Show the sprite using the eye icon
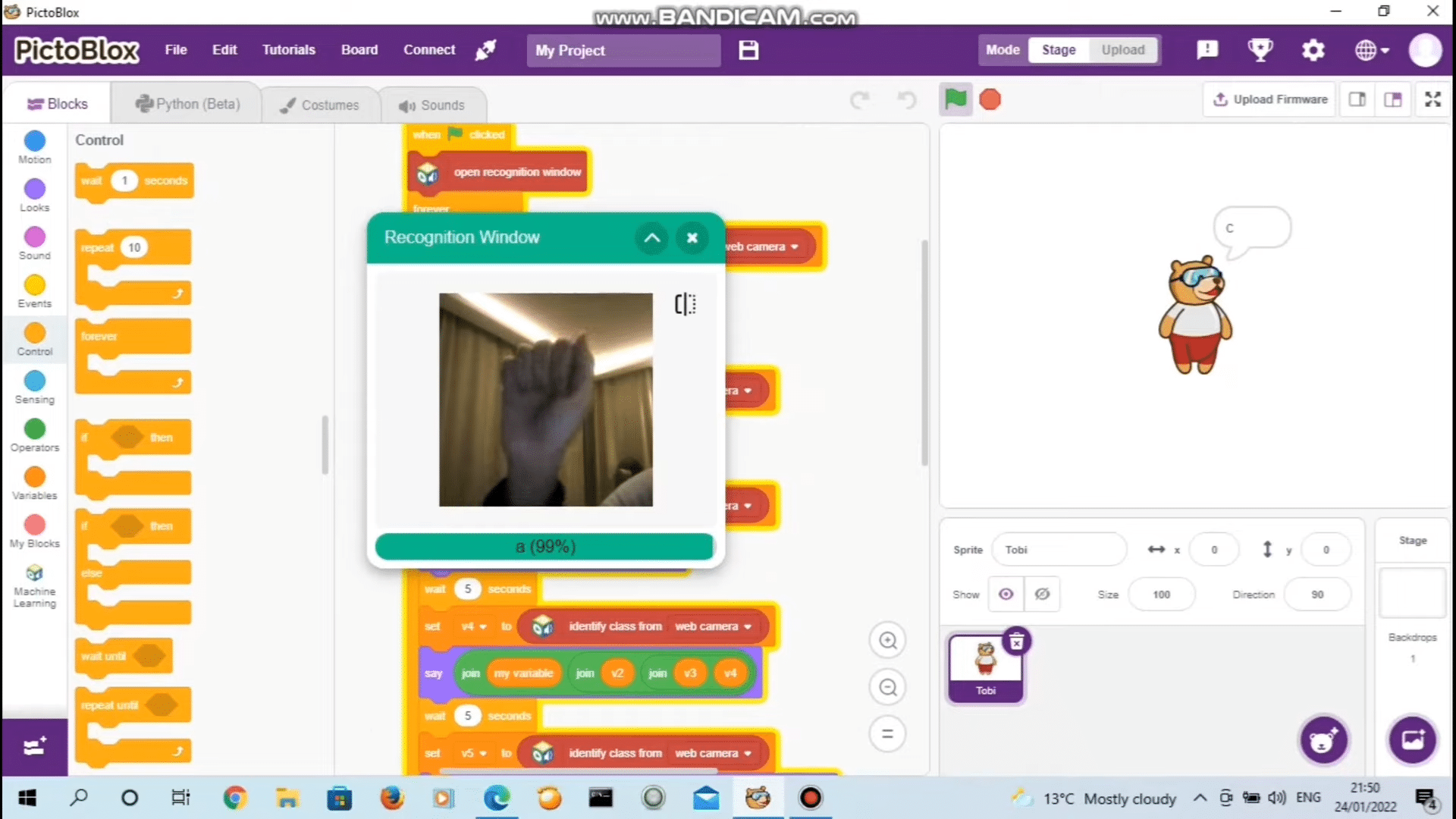Screen dimensions: 1456x819 (1006, 595)
